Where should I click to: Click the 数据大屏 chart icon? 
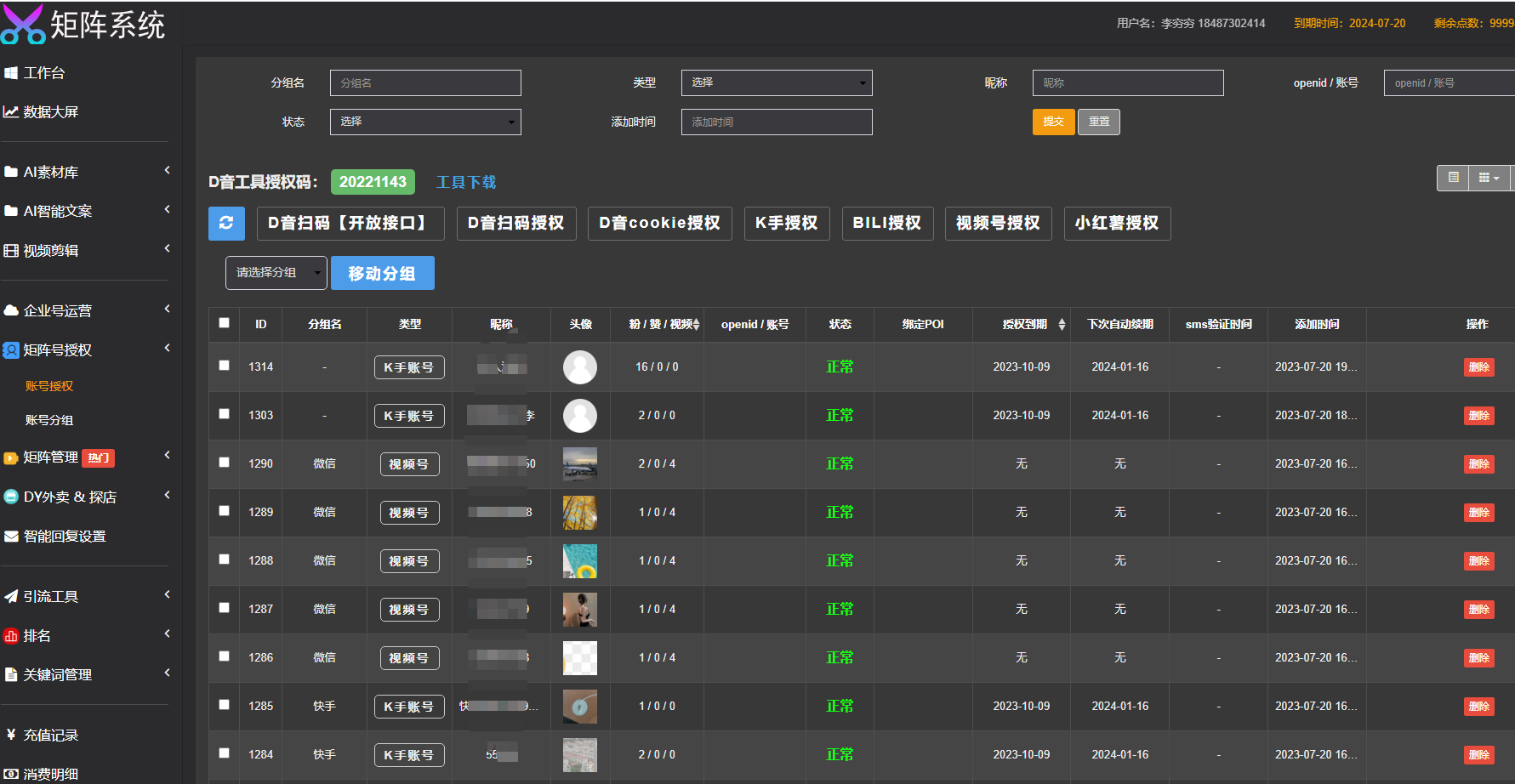(11, 112)
